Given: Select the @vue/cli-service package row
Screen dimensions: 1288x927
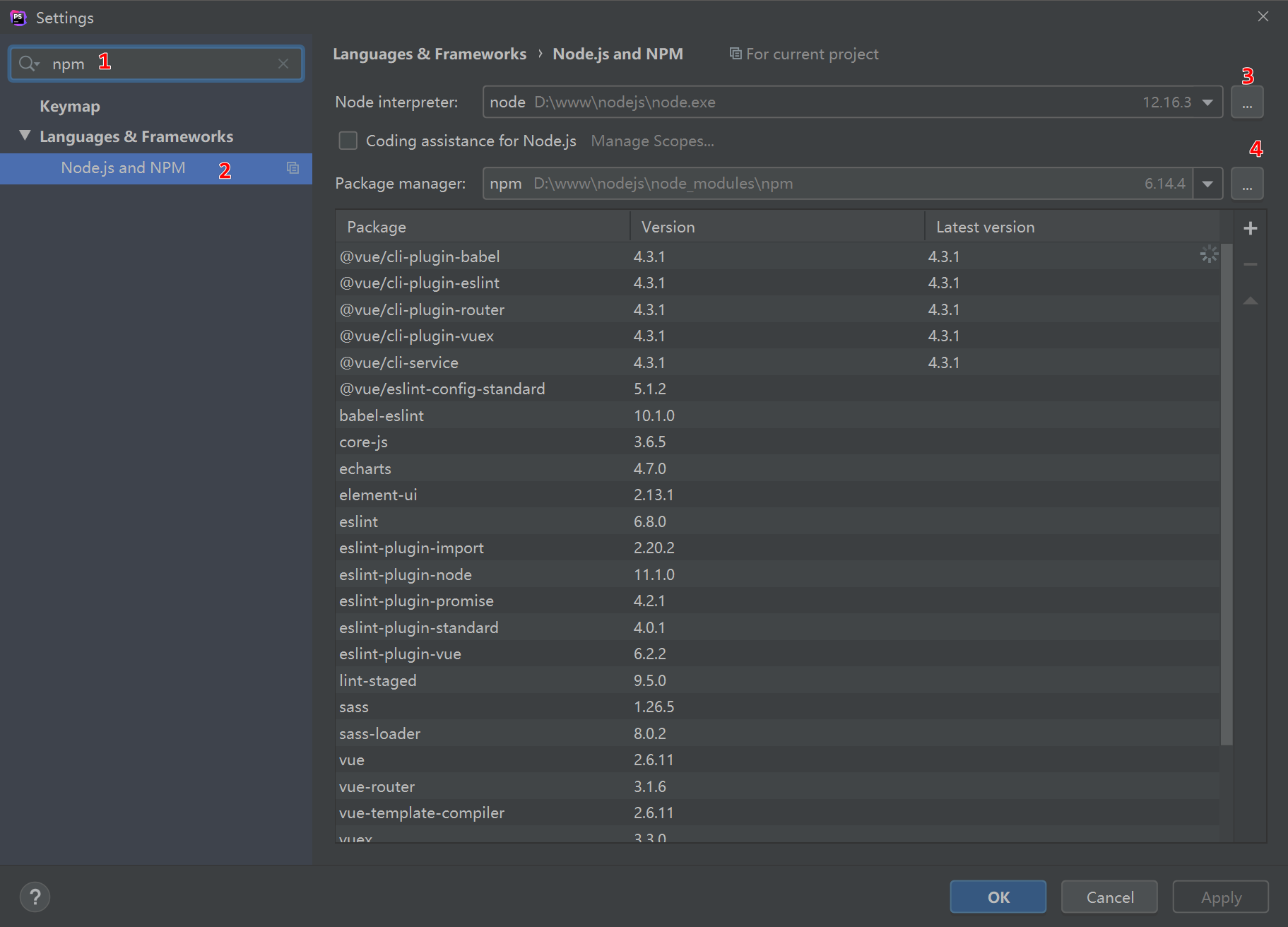Looking at the screenshot, I should (x=778, y=362).
